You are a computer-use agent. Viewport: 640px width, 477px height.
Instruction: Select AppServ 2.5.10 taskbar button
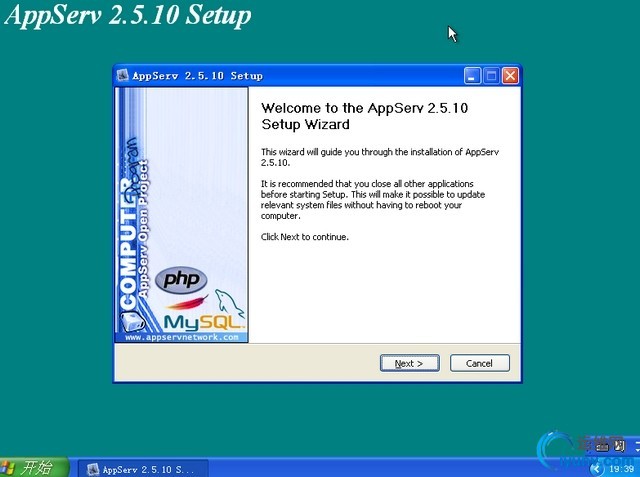tap(143, 469)
